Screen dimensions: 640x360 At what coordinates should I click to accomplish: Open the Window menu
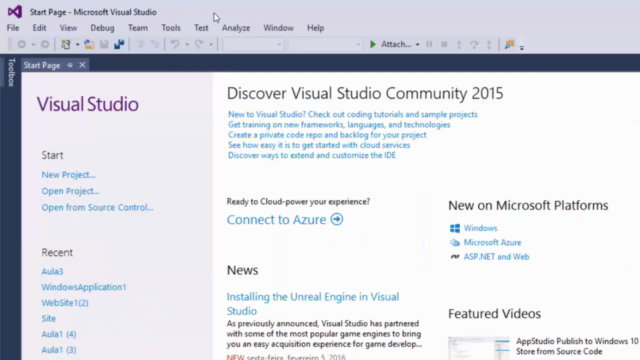(278, 28)
